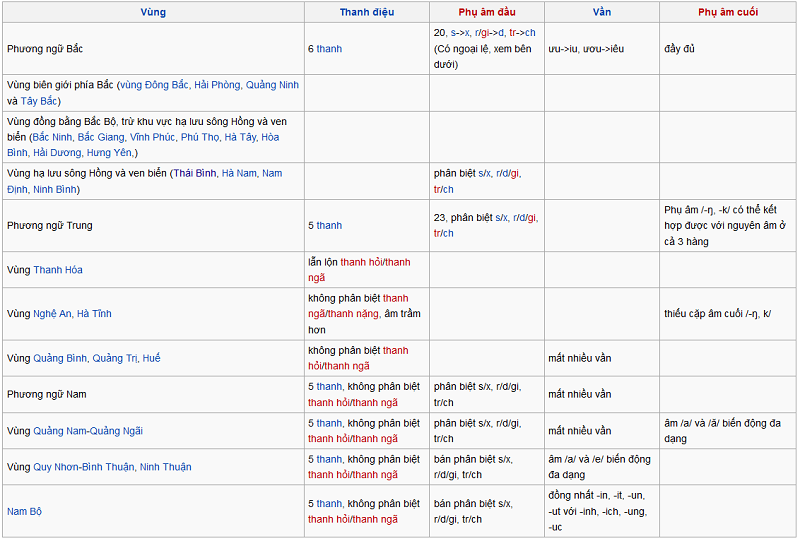Open the Ninh Thuận link
This screenshot has width=800, height=541.
pyautogui.click(x=166, y=467)
